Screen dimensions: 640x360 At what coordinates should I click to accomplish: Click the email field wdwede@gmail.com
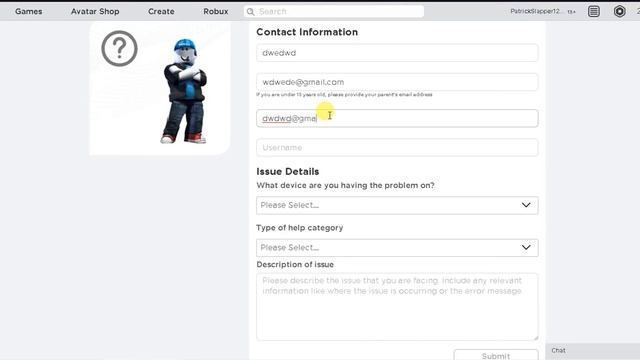pyautogui.click(x=397, y=82)
